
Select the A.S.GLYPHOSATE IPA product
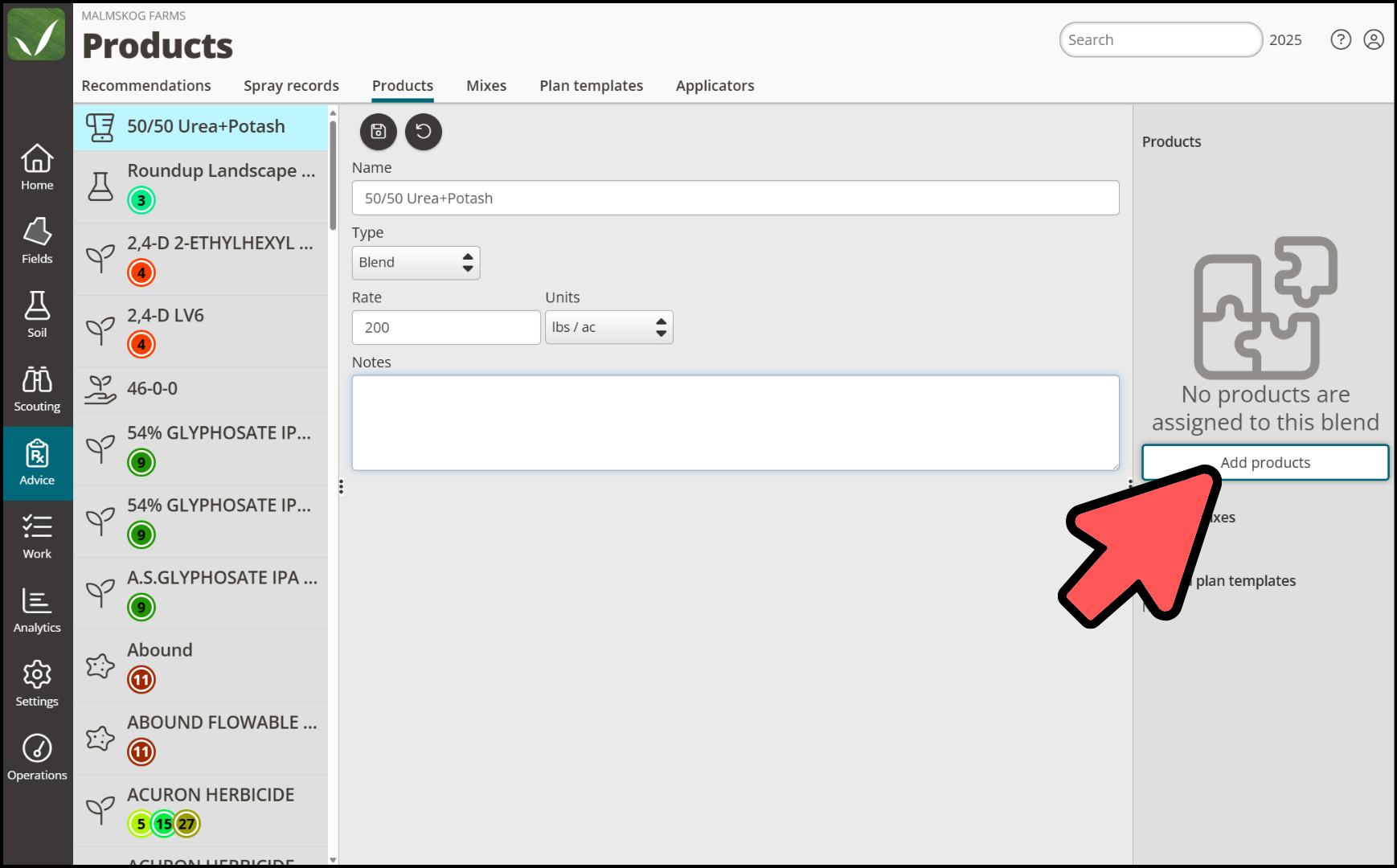tap(201, 593)
